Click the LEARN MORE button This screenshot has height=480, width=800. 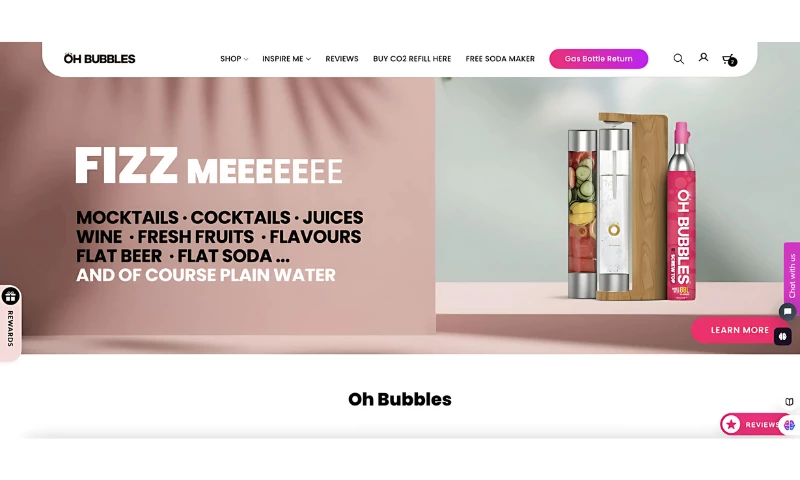(739, 330)
